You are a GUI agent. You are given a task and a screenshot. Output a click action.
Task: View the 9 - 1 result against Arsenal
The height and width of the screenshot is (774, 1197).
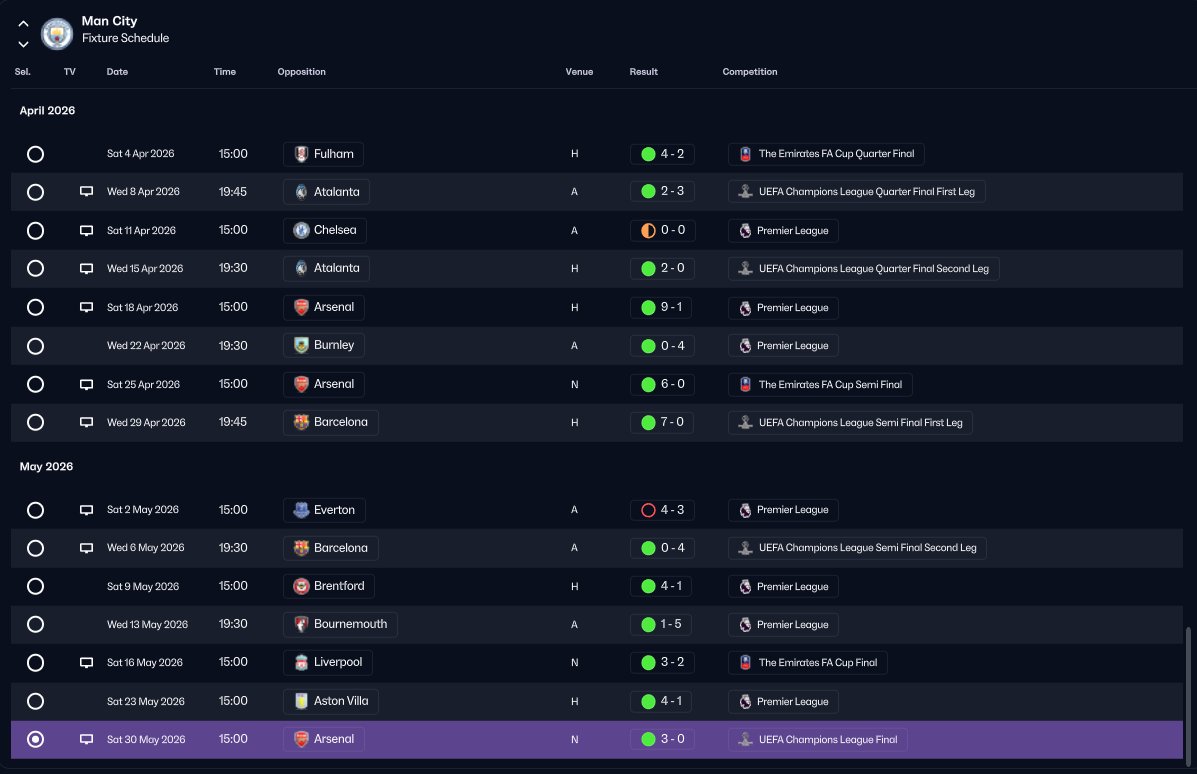tap(662, 308)
